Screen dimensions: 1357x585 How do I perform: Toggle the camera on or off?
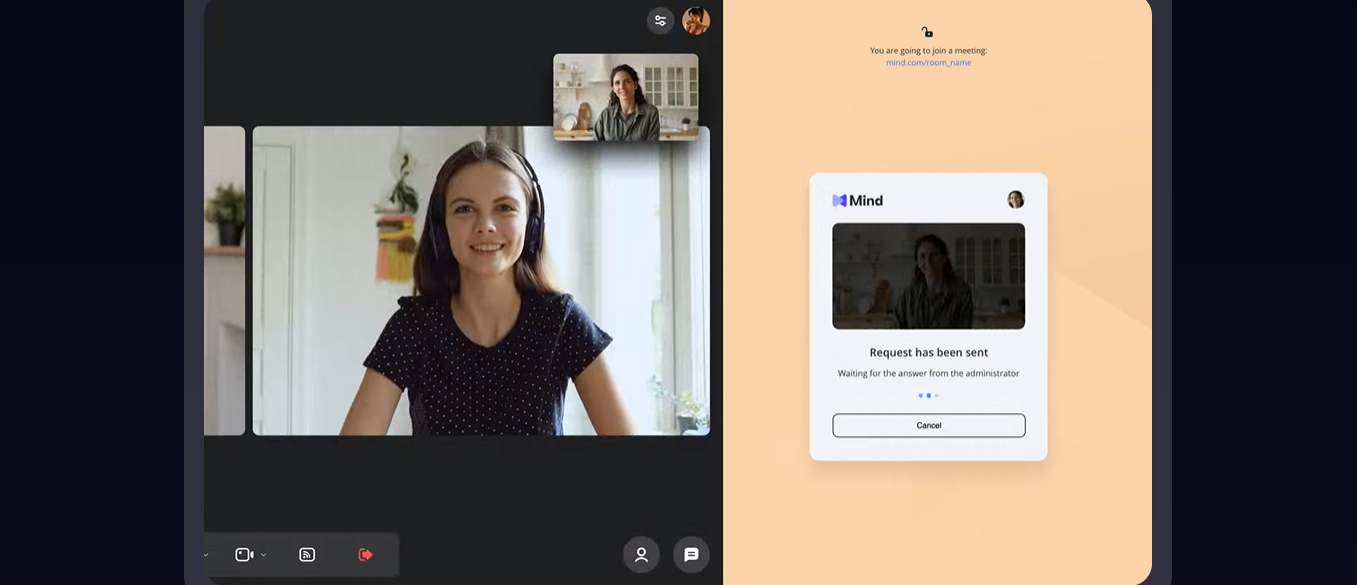tap(244, 555)
